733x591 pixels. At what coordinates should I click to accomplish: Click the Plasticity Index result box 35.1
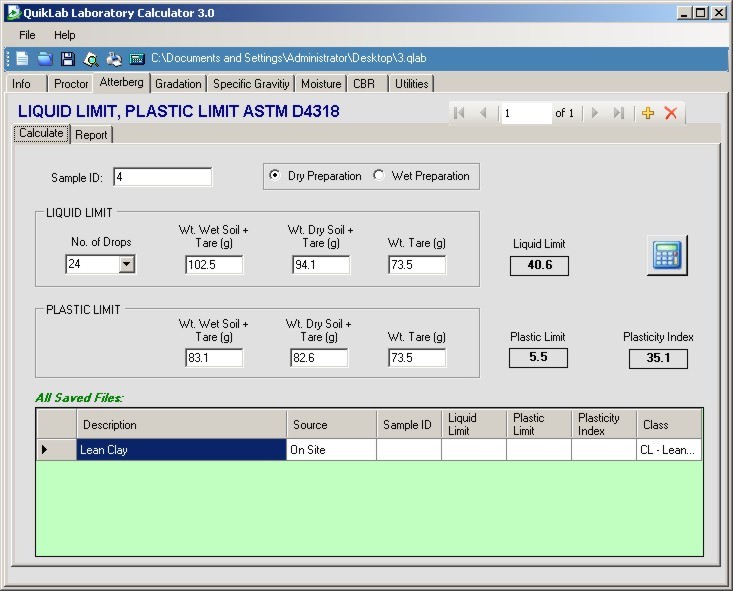(658, 359)
